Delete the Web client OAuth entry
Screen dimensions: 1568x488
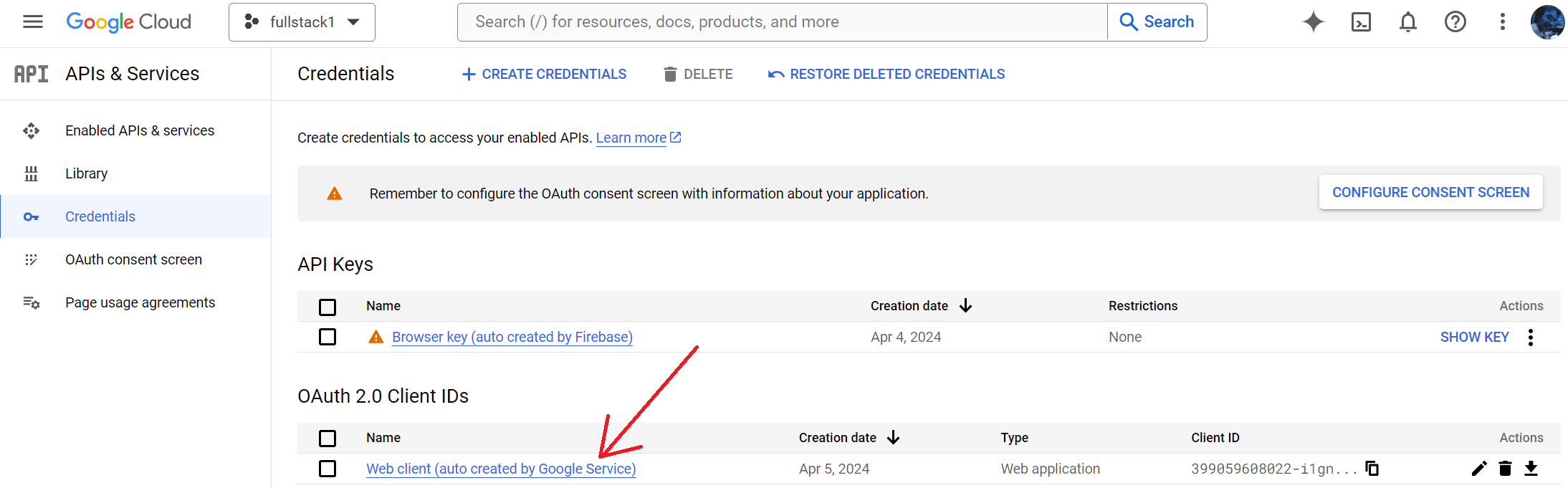[x=1505, y=469]
